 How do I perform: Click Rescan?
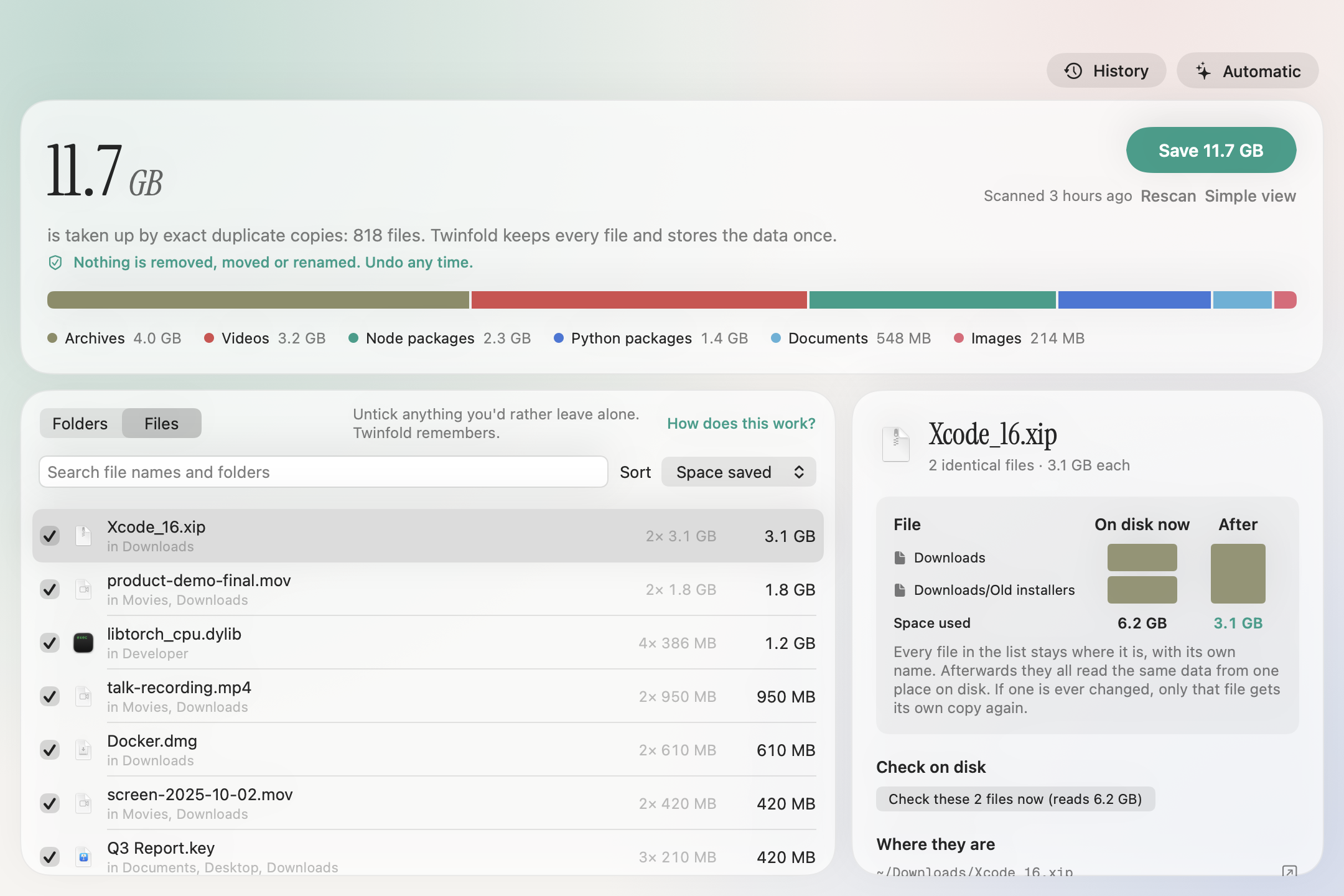pyautogui.click(x=1168, y=196)
